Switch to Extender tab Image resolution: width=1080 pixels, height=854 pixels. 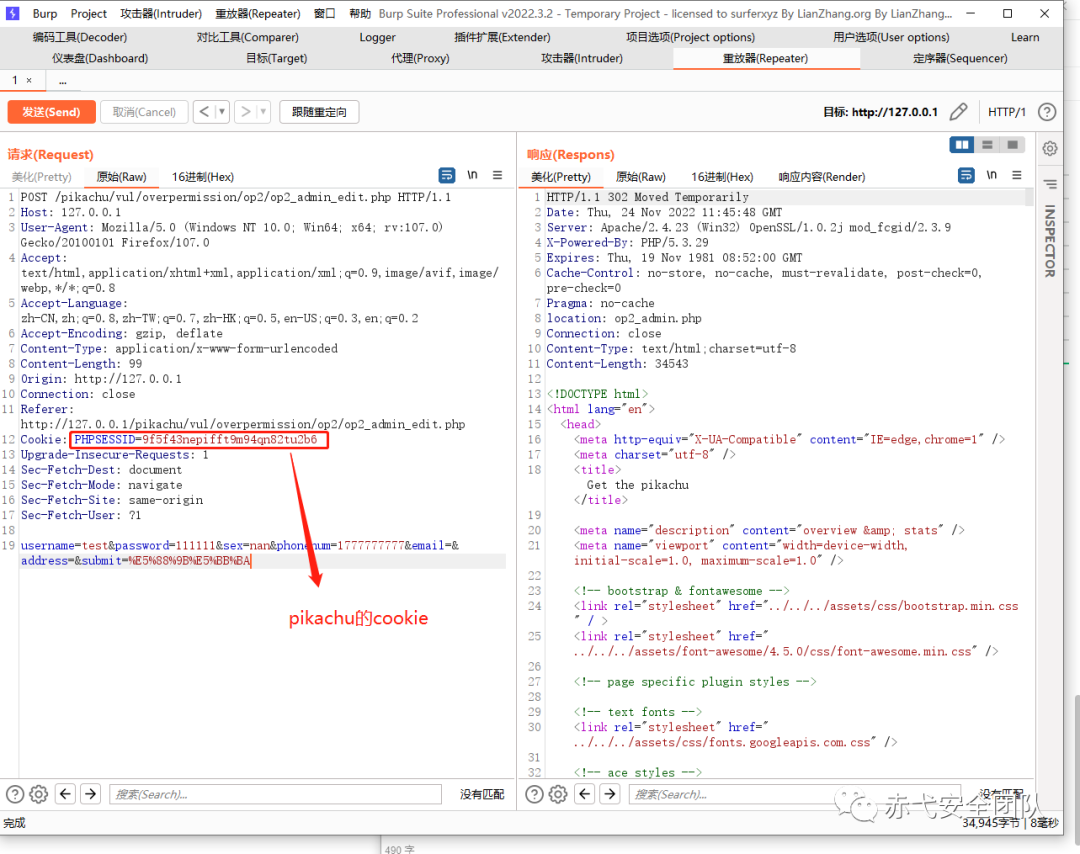[502, 37]
